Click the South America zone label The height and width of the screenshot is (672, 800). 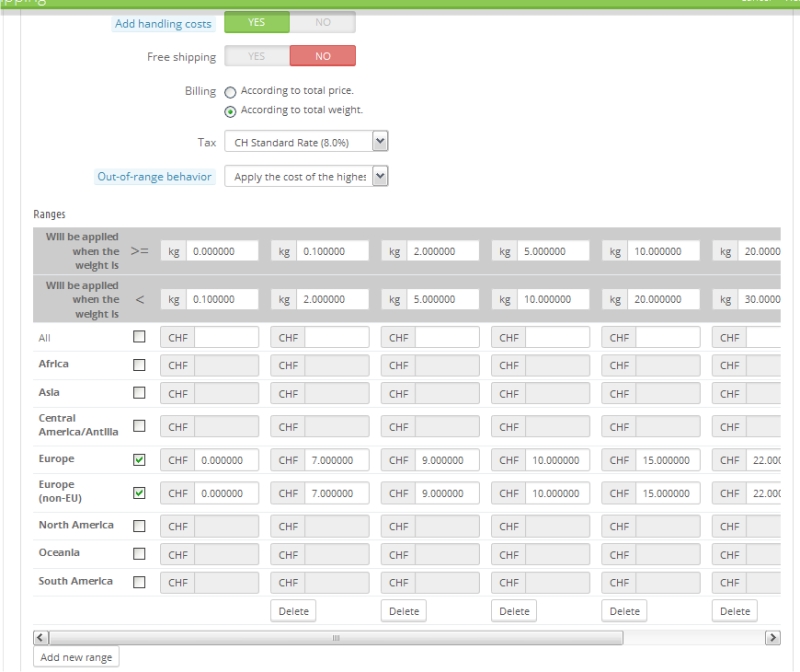pos(76,581)
